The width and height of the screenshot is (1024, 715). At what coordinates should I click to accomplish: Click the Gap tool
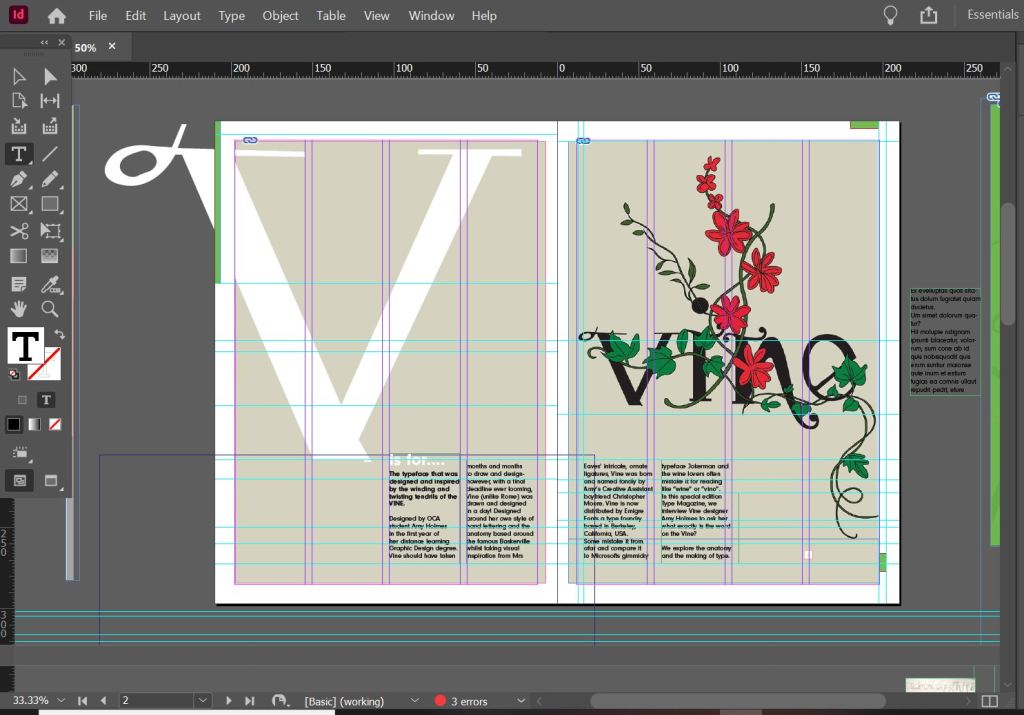[50, 101]
